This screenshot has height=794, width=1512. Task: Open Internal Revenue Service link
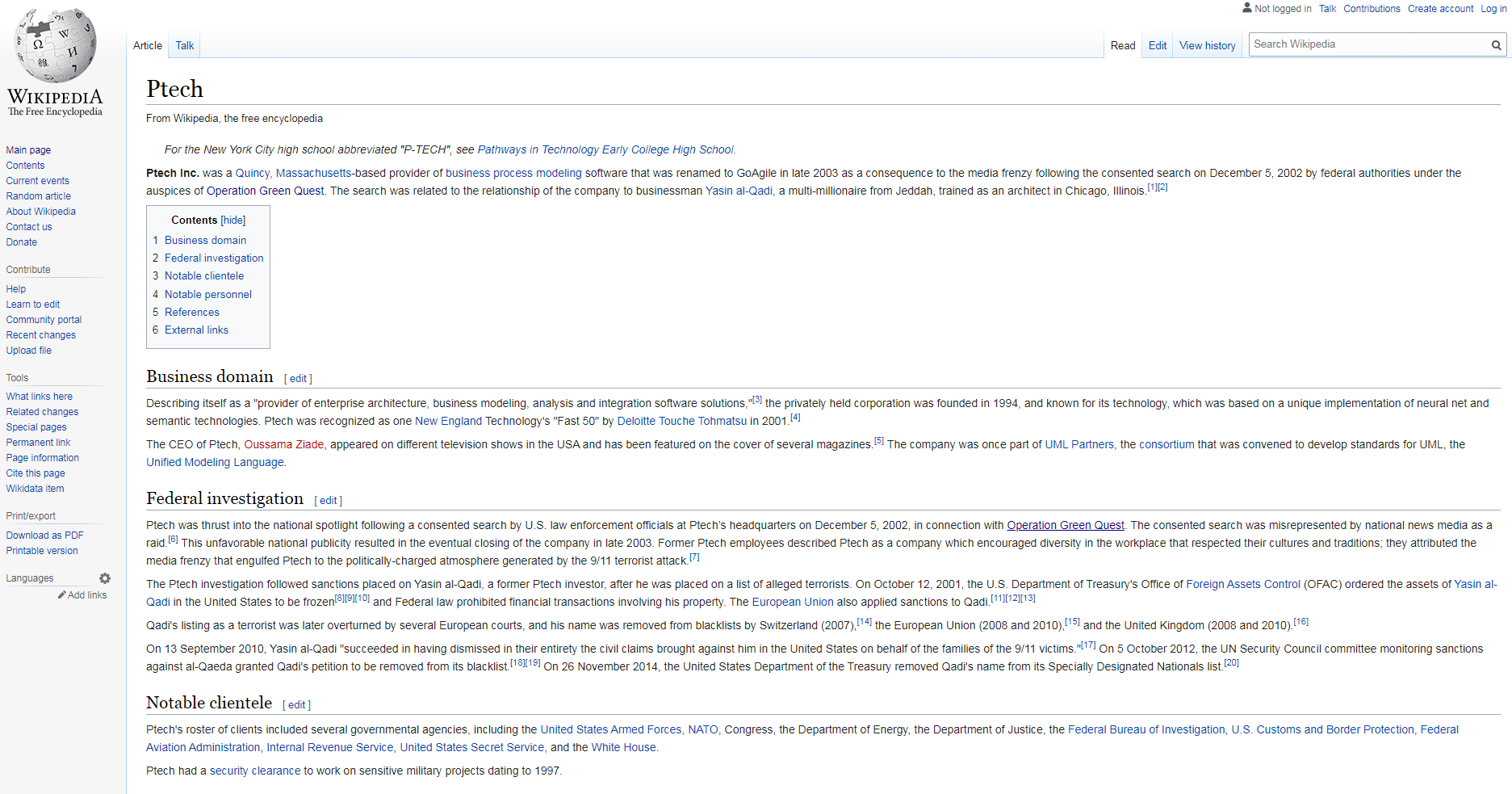tap(330, 748)
